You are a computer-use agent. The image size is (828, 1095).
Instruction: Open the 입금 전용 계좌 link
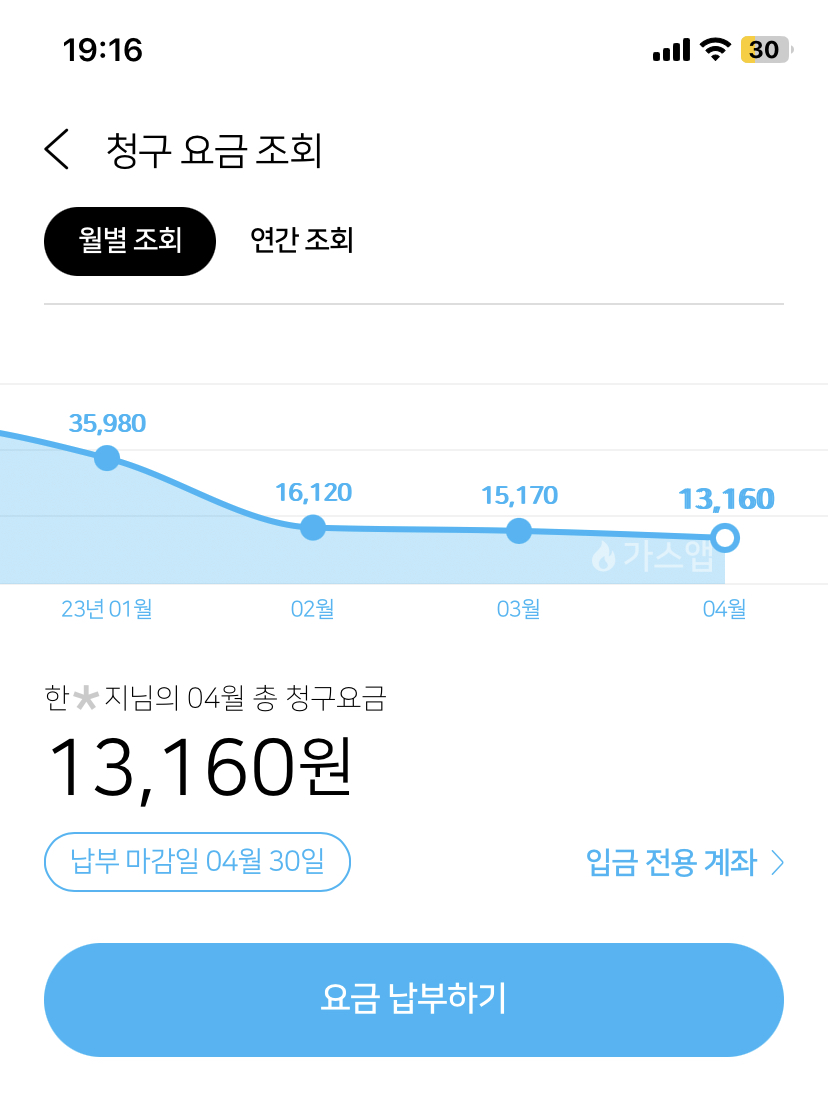point(672,862)
